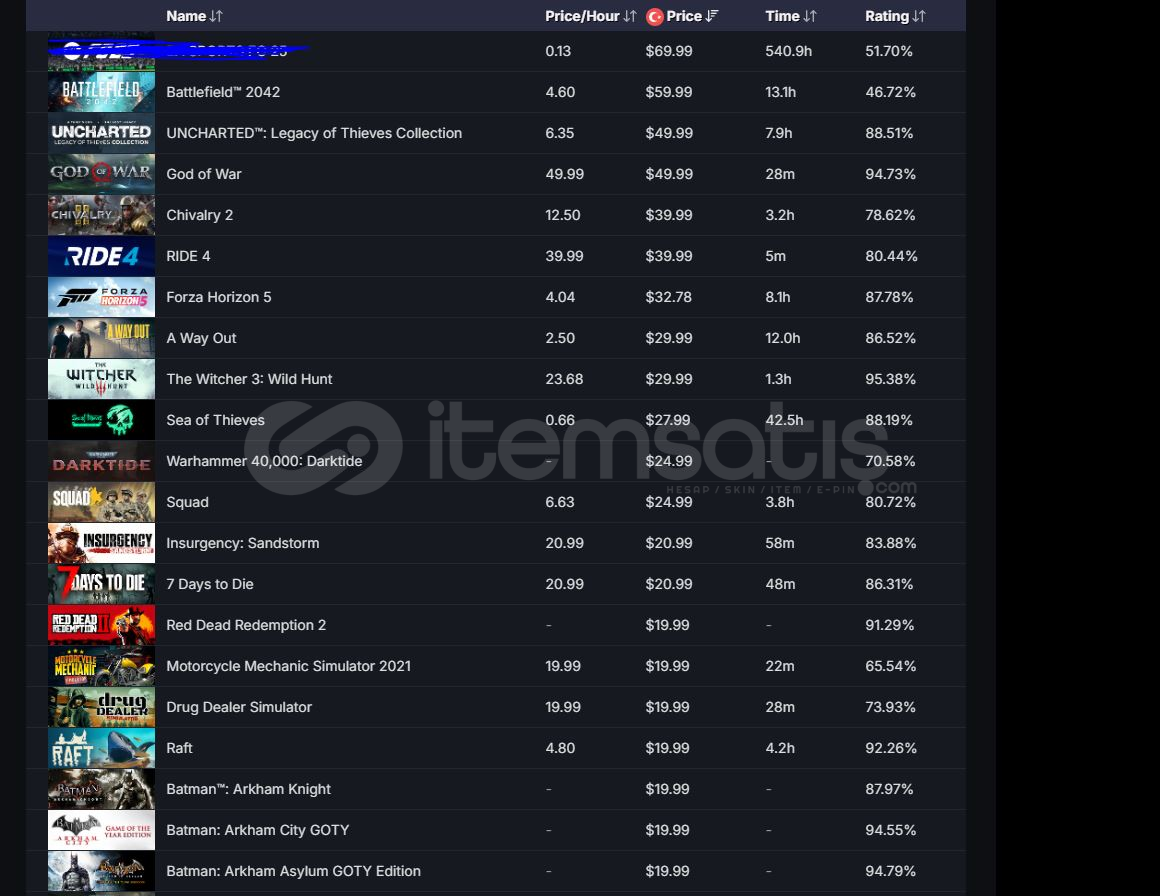Click the Price/Hour sort arrows icon

point(629,16)
